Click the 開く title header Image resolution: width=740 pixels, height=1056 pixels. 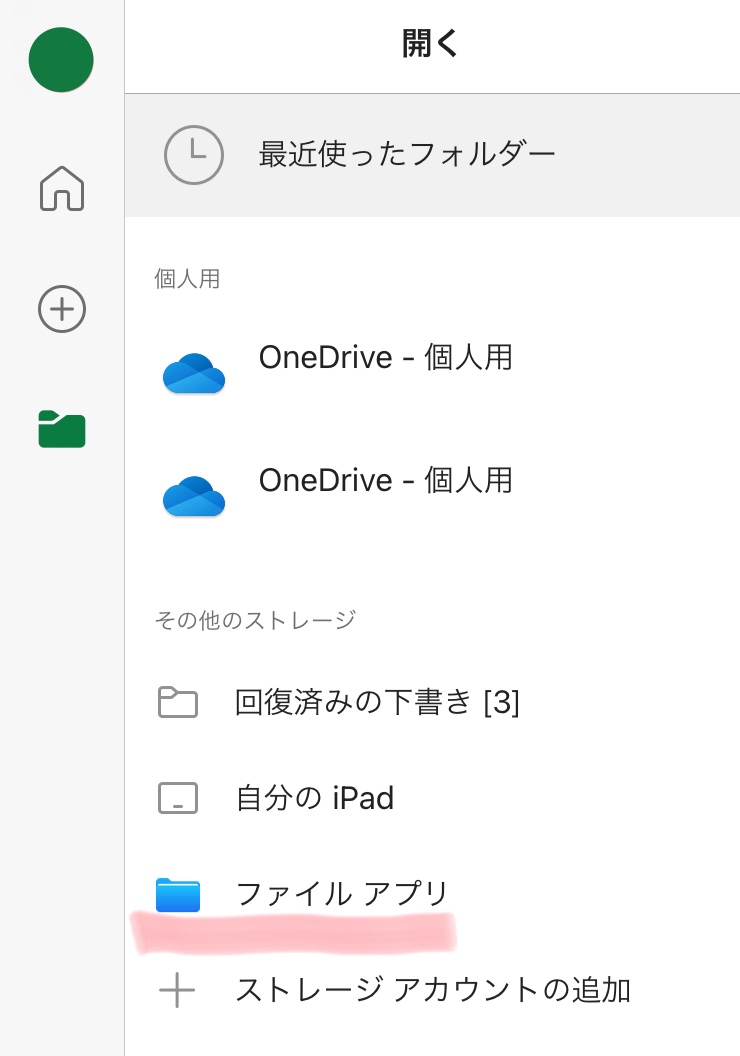(x=430, y=45)
